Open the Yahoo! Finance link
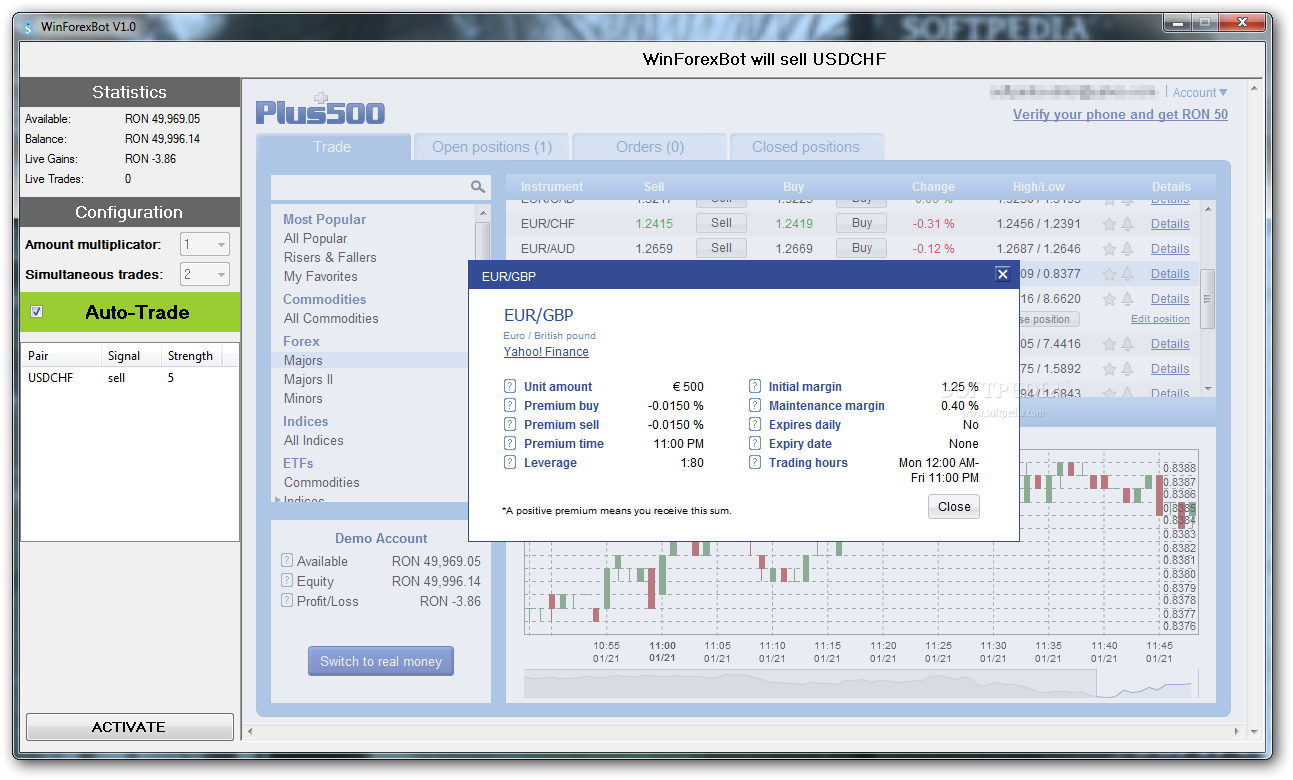 coord(546,352)
